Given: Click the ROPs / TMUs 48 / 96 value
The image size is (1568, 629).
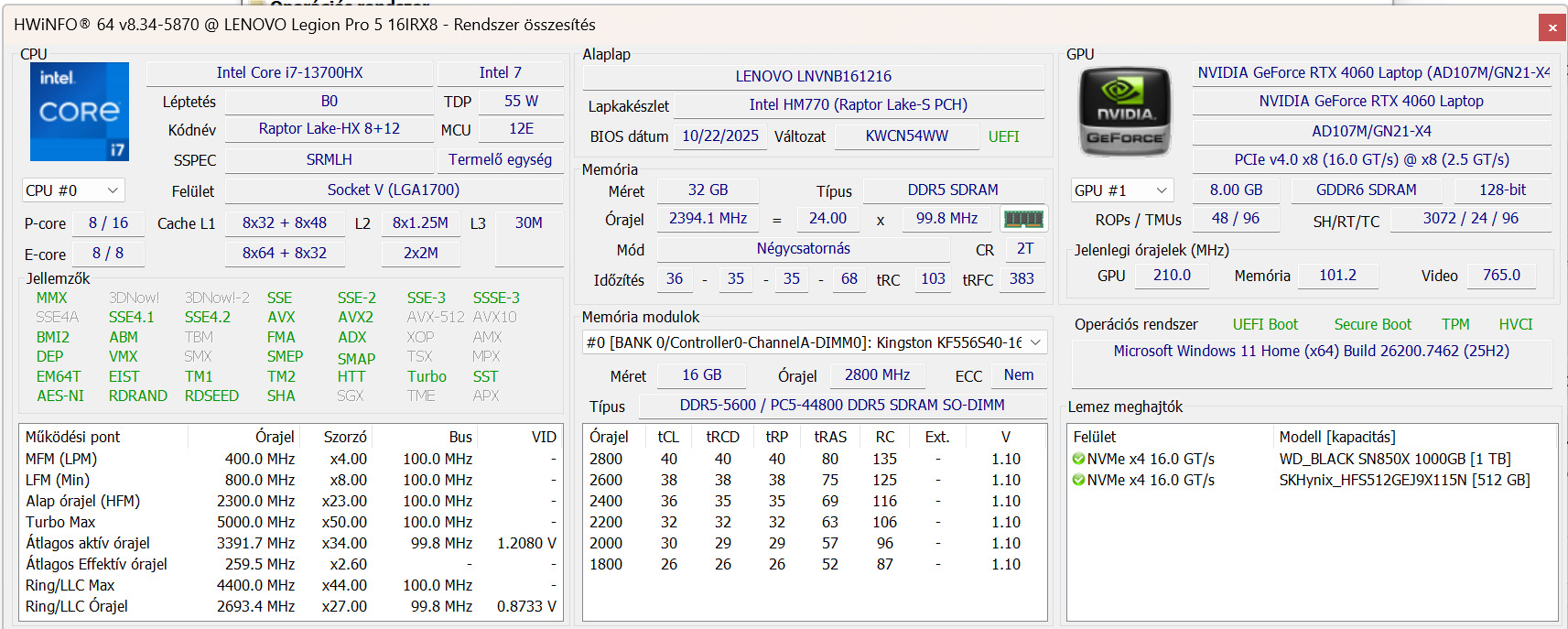Looking at the screenshot, I should pyautogui.click(x=1236, y=218).
